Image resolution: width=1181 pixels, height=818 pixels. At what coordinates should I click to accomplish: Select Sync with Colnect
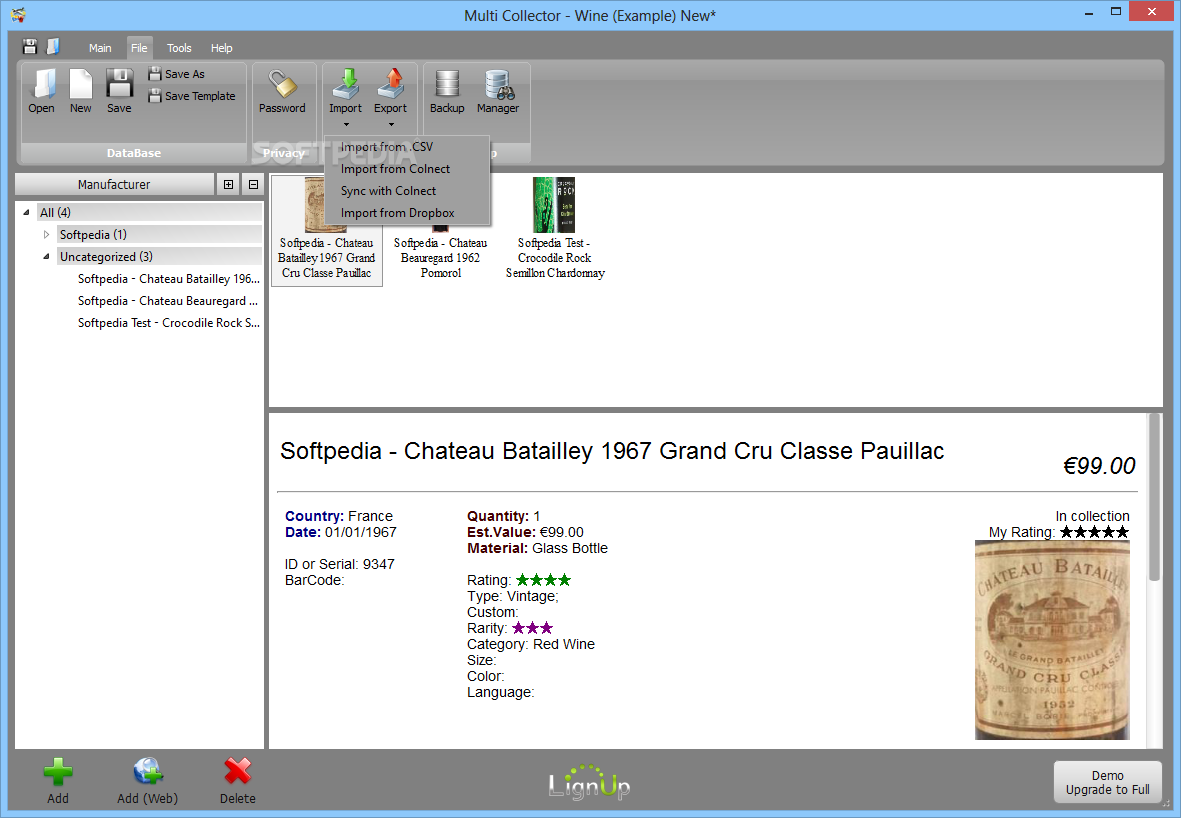pos(407,191)
